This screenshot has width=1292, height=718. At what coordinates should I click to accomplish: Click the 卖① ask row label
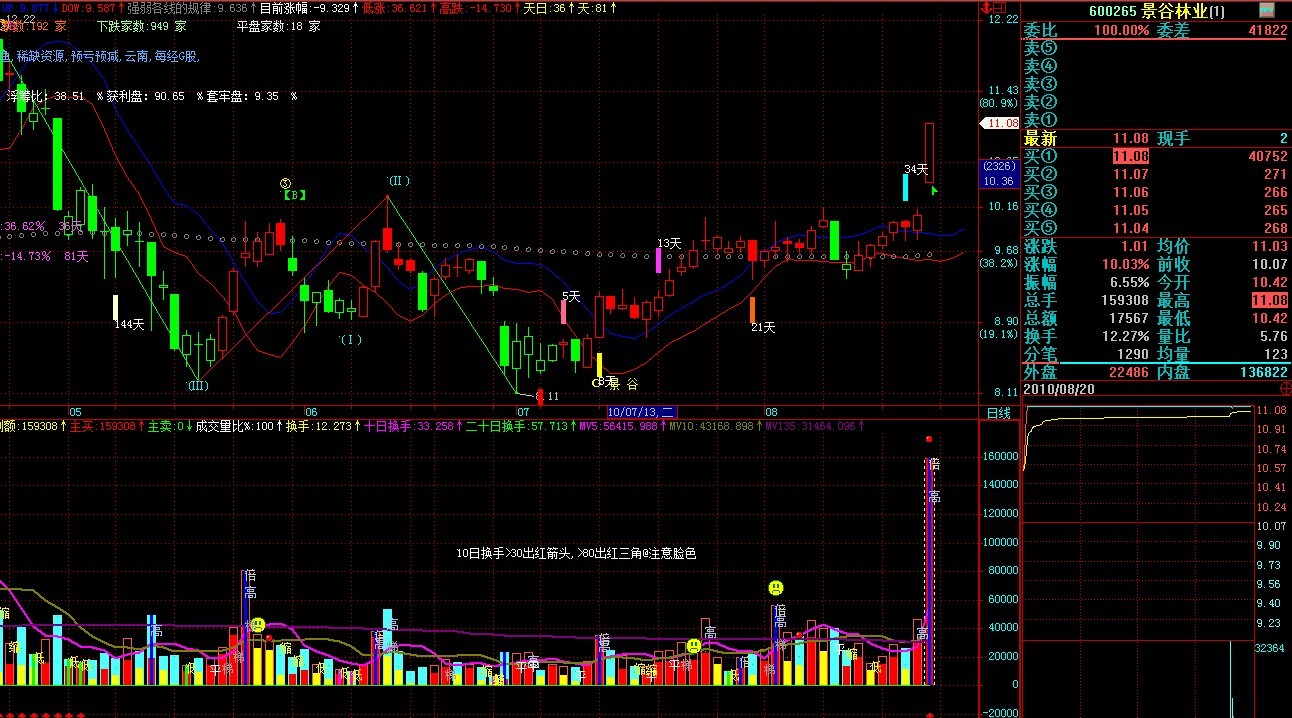pyautogui.click(x=1040, y=120)
